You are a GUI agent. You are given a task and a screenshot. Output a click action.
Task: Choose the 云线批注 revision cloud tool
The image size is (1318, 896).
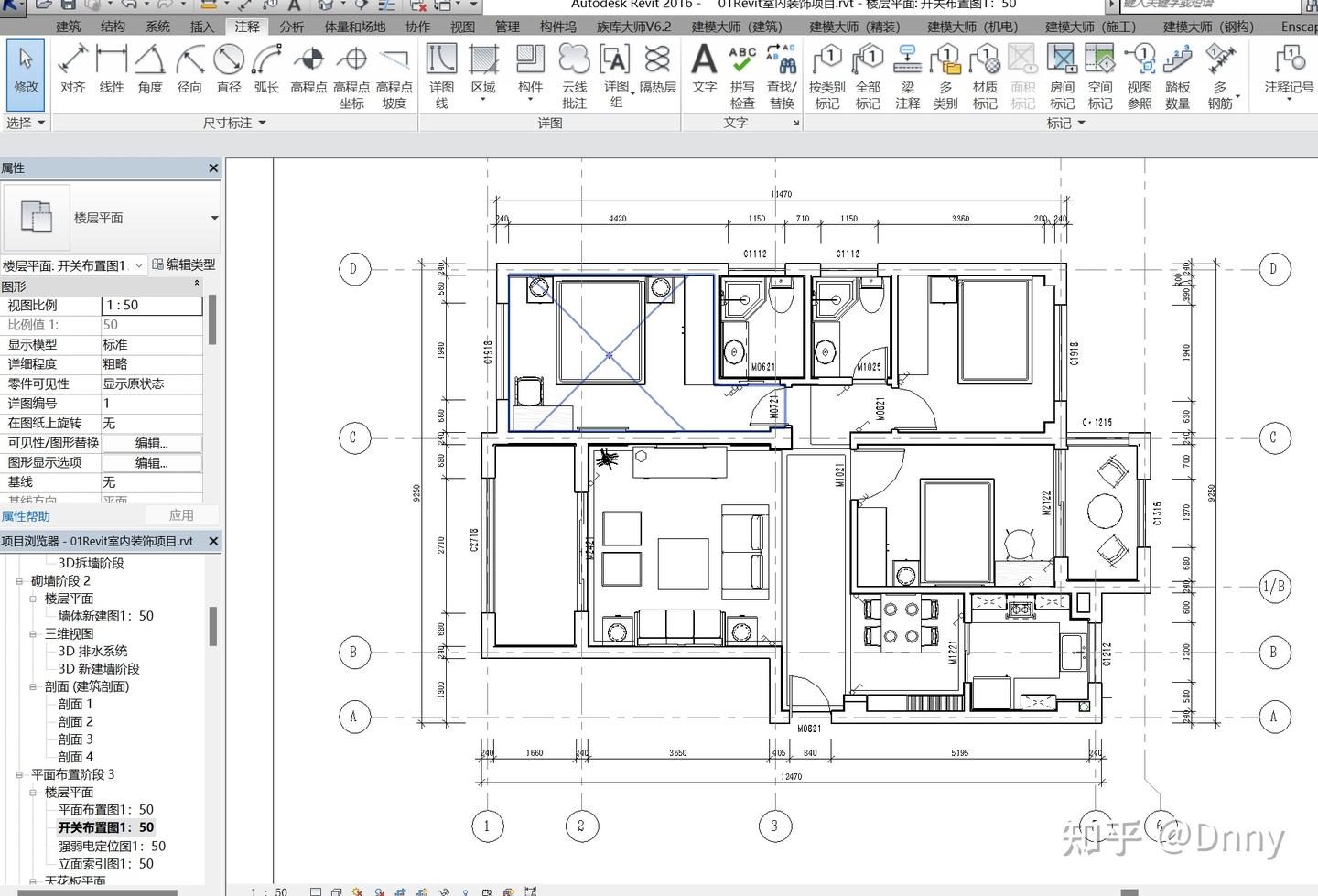pos(574,77)
